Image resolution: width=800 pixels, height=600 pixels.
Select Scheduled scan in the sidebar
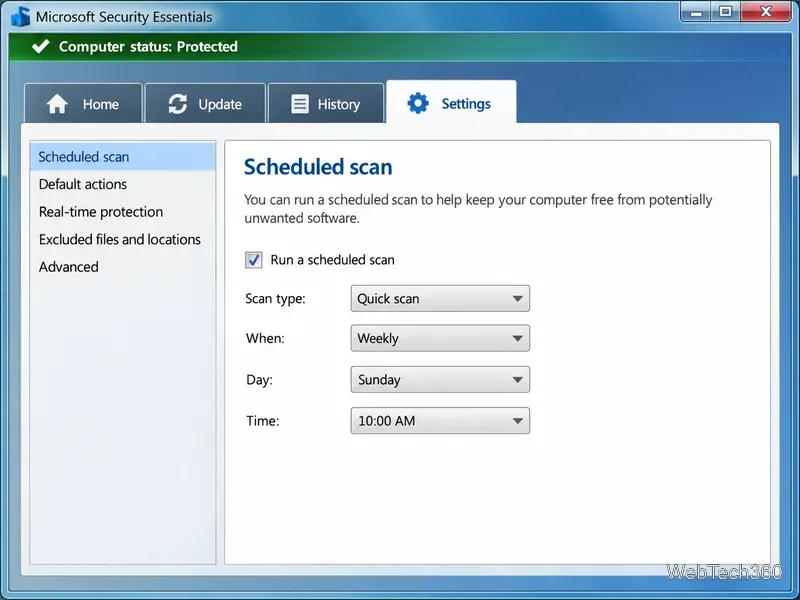[122, 157]
